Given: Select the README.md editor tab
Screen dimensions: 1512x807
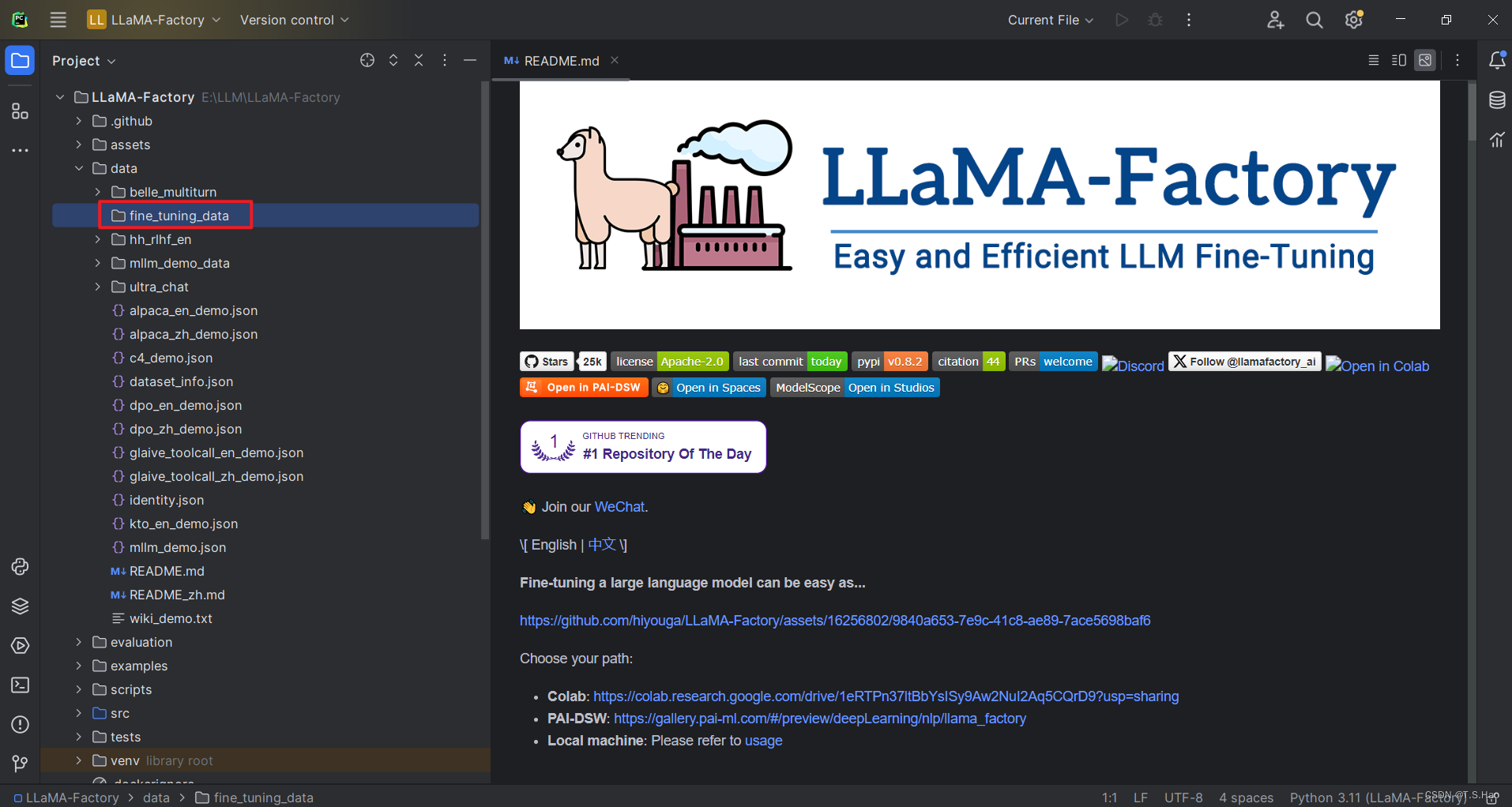Looking at the screenshot, I should [561, 61].
